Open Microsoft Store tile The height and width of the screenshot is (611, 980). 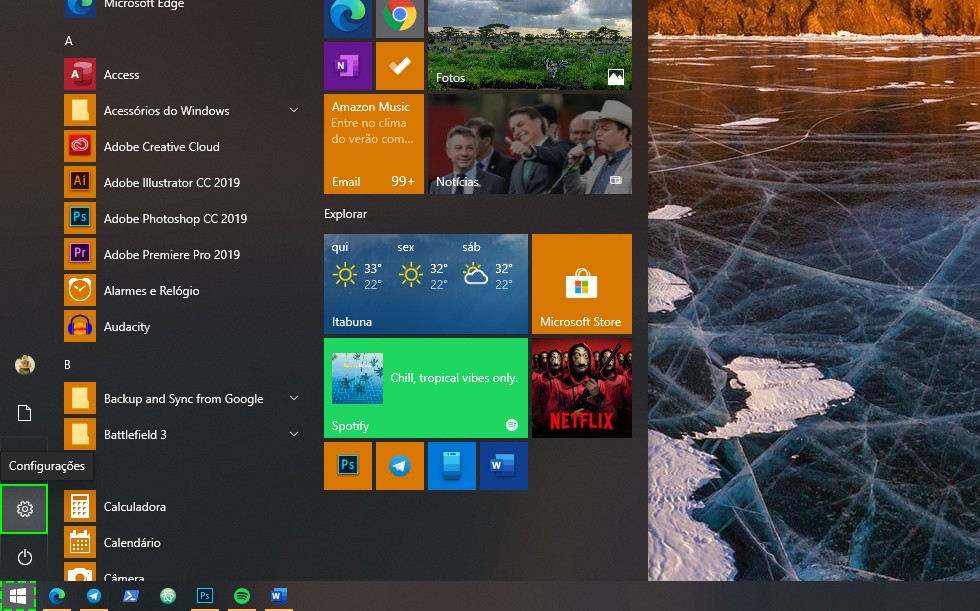coord(582,284)
